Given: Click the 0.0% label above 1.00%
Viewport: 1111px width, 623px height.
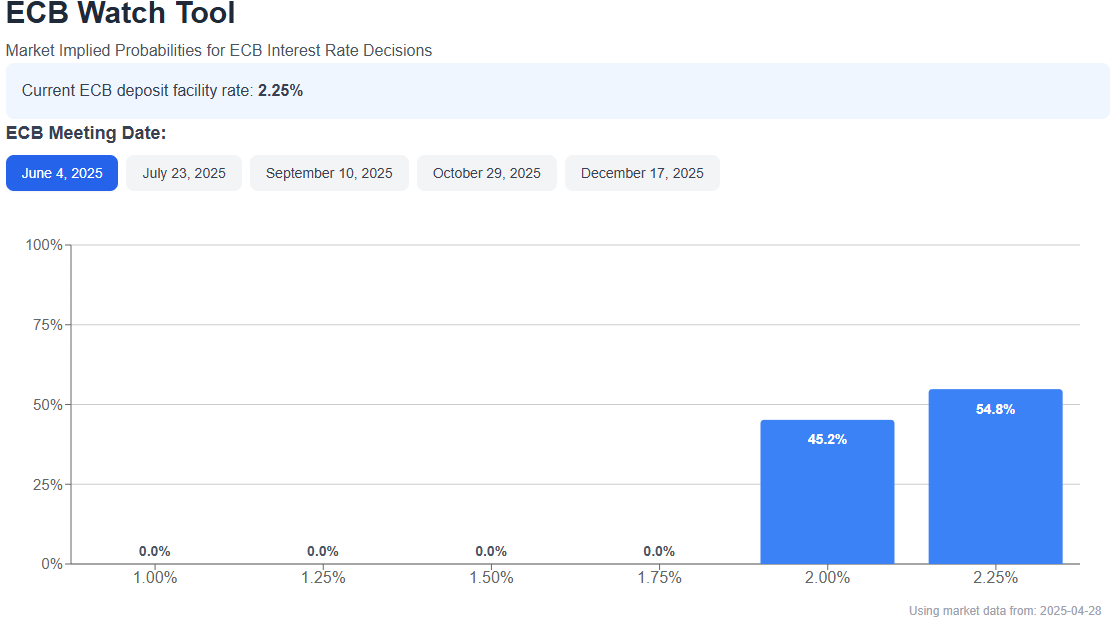Looking at the screenshot, I should (155, 551).
